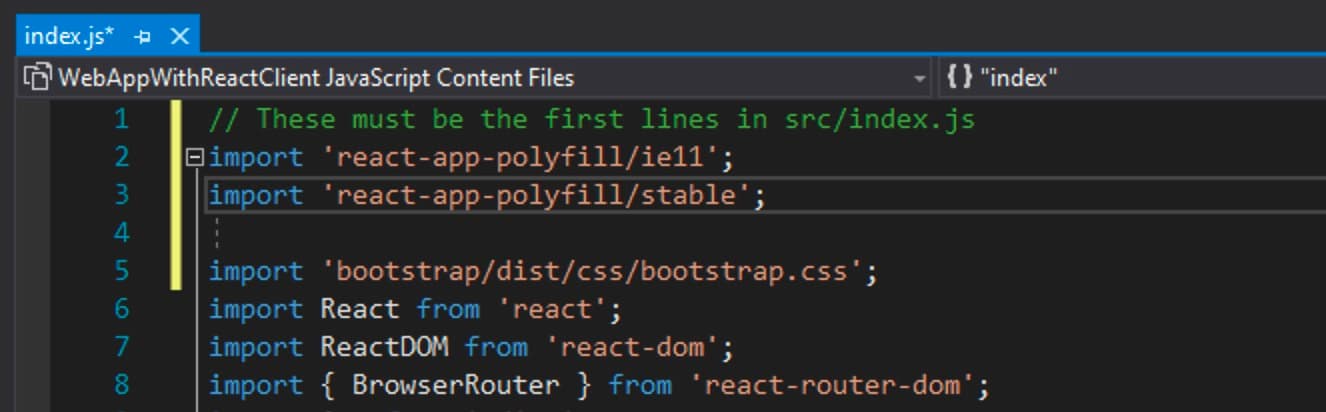Screen dimensions: 1326x412
Task: Click 'bootstrap/dist/css/bootstrap.css' string
Action: (x=592, y=272)
